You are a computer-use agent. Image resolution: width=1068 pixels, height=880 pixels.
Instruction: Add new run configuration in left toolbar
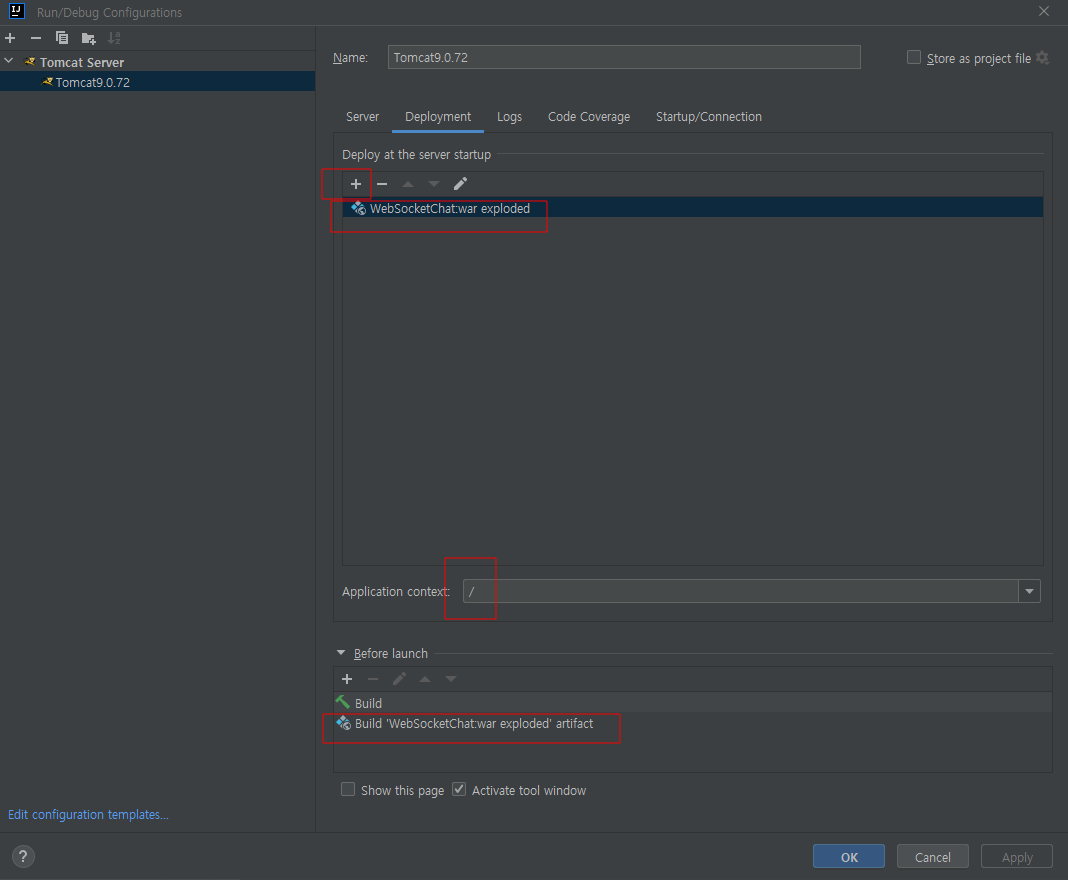[10, 38]
